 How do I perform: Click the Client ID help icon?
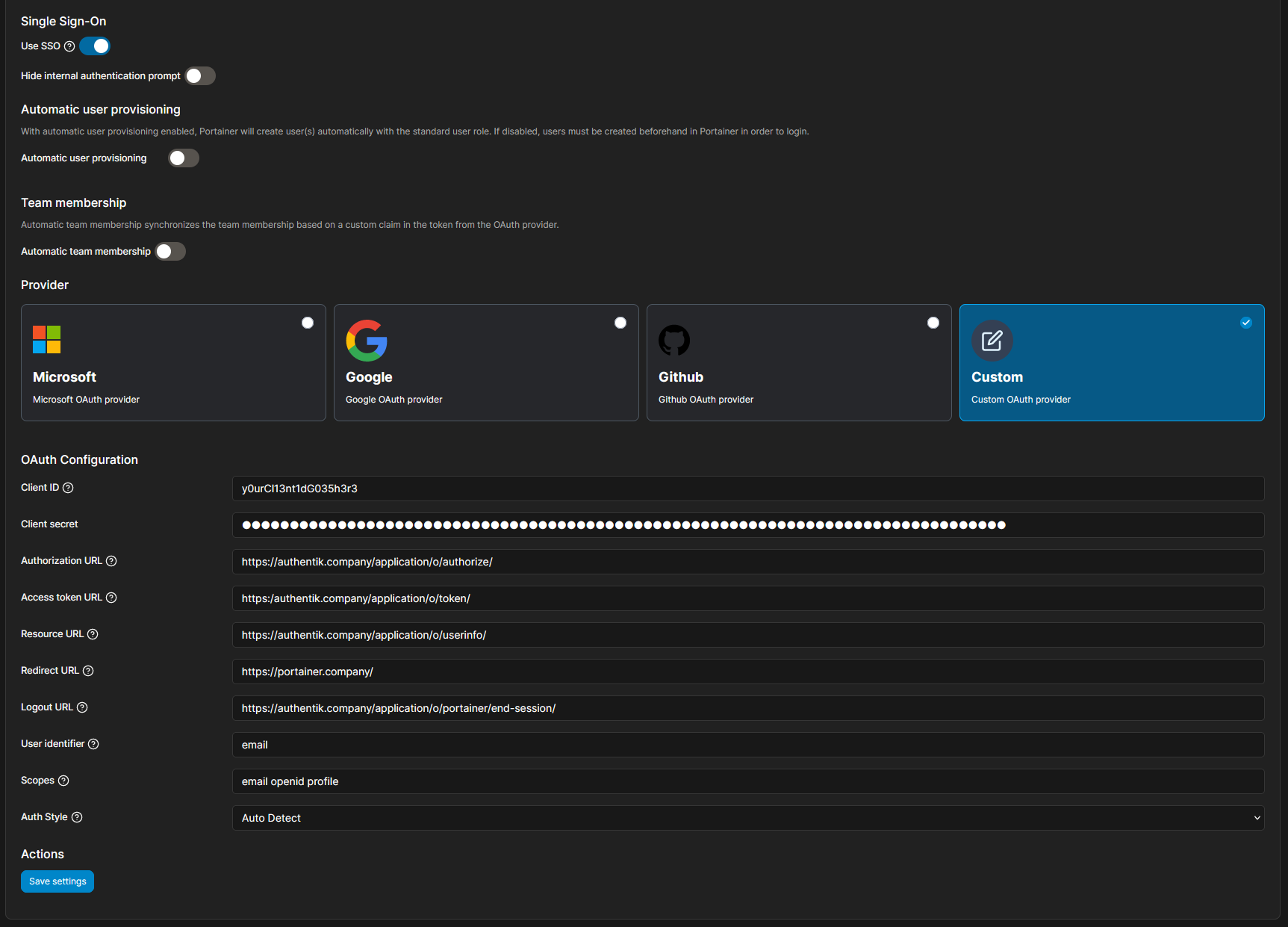(68, 488)
